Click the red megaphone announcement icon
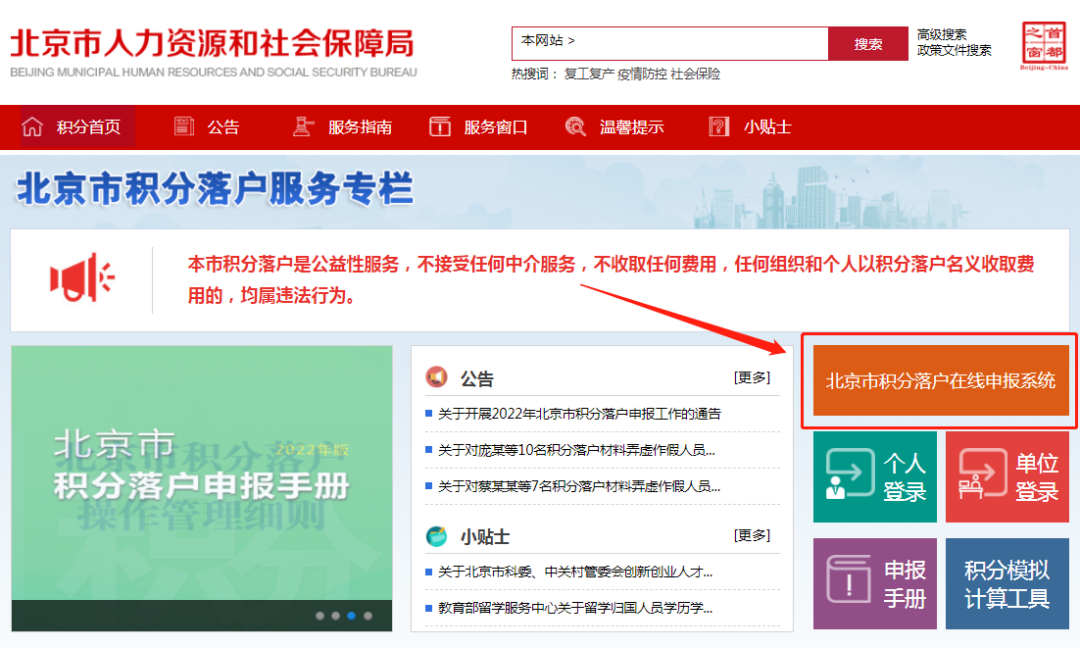Viewport: 1080px width, 648px height. 82,278
